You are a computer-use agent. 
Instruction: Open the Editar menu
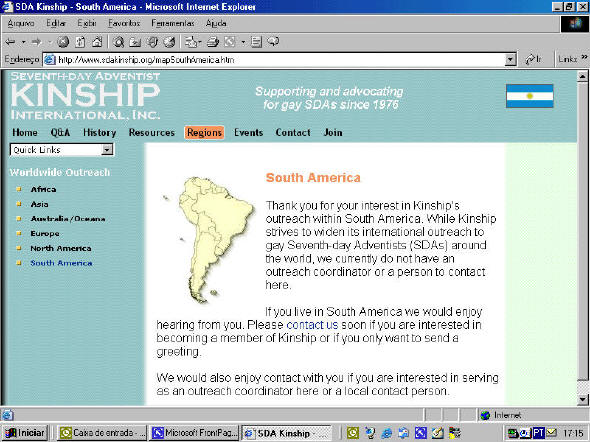pyautogui.click(x=56, y=23)
